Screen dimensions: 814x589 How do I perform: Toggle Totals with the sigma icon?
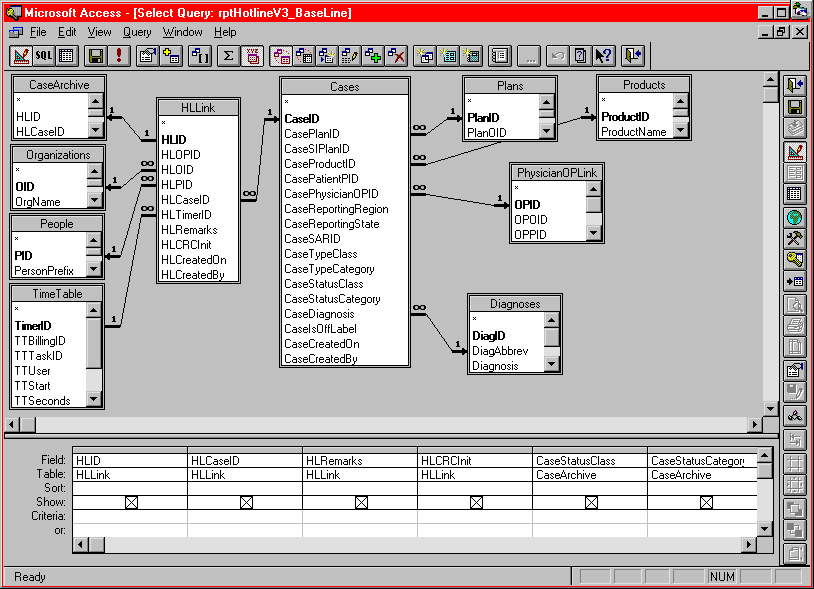click(x=228, y=56)
